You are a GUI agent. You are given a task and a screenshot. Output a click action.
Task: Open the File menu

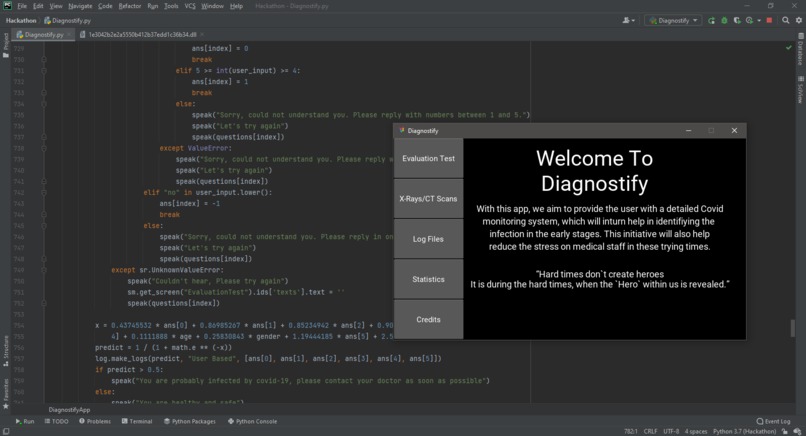click(22, 6)
